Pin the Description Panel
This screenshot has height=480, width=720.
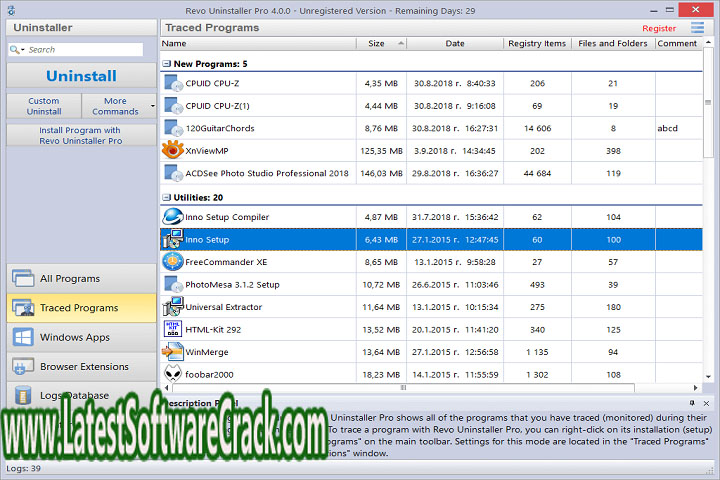pos(692,403)
